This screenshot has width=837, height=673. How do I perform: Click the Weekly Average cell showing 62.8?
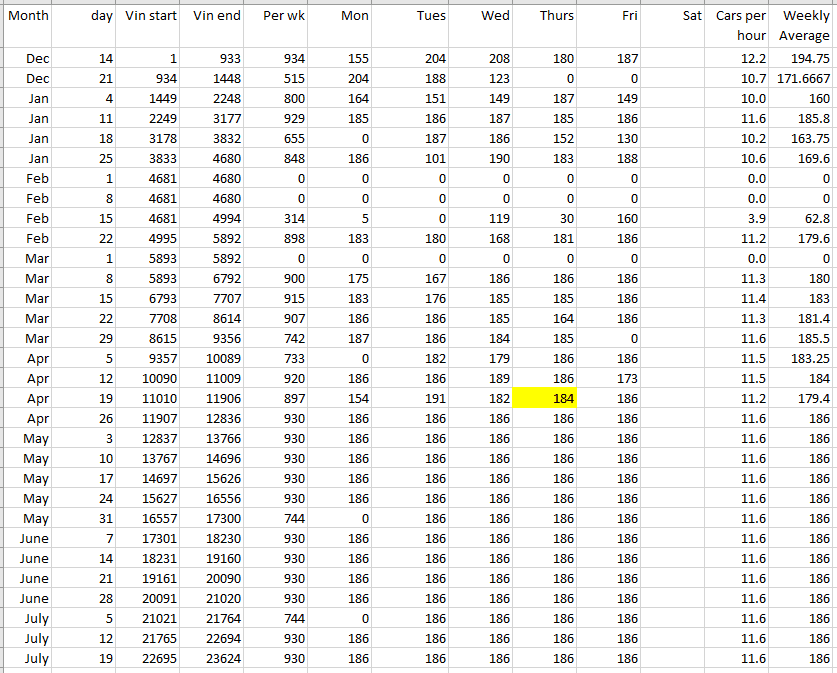coord(803,218)
